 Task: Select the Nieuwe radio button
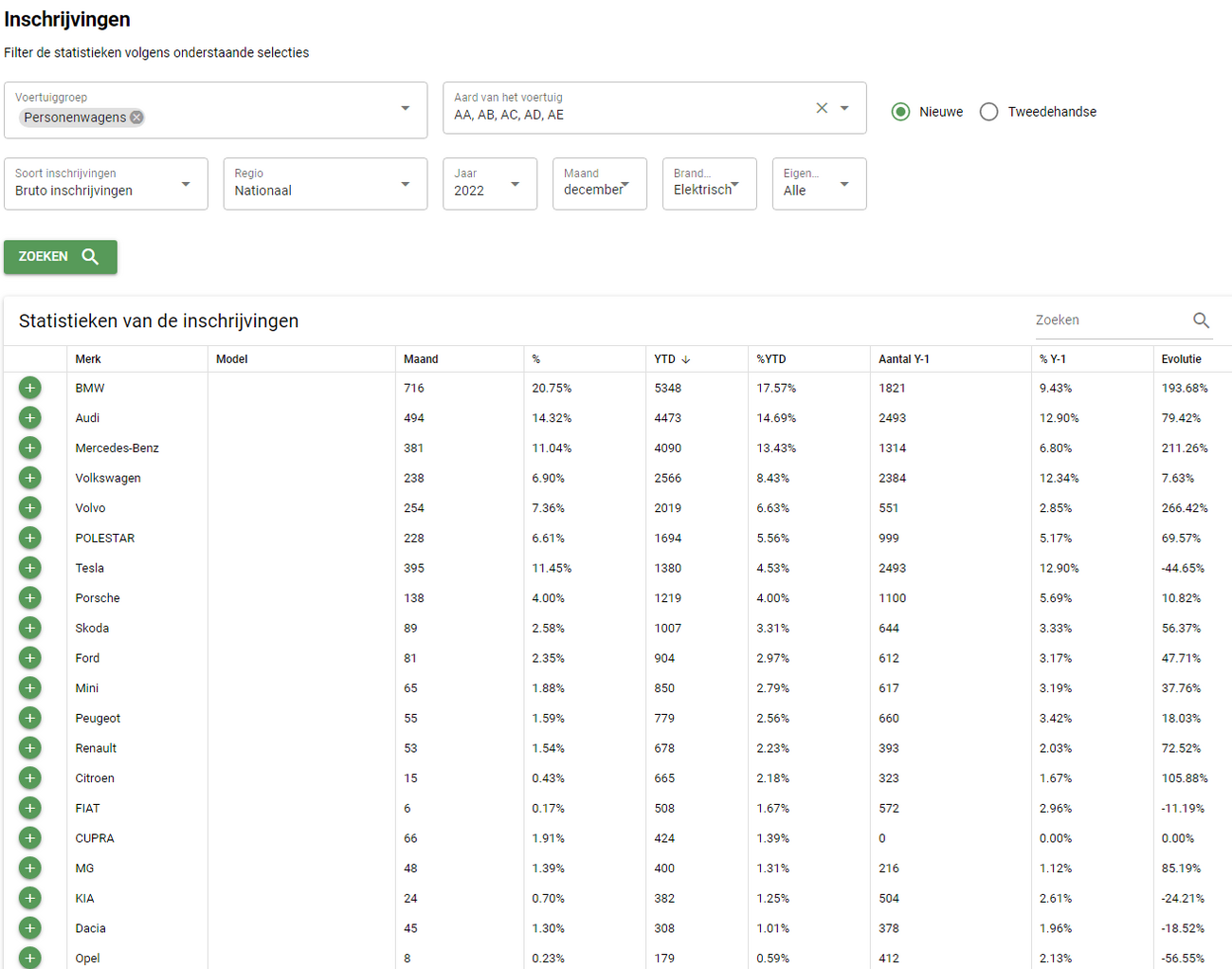(900, 112)
